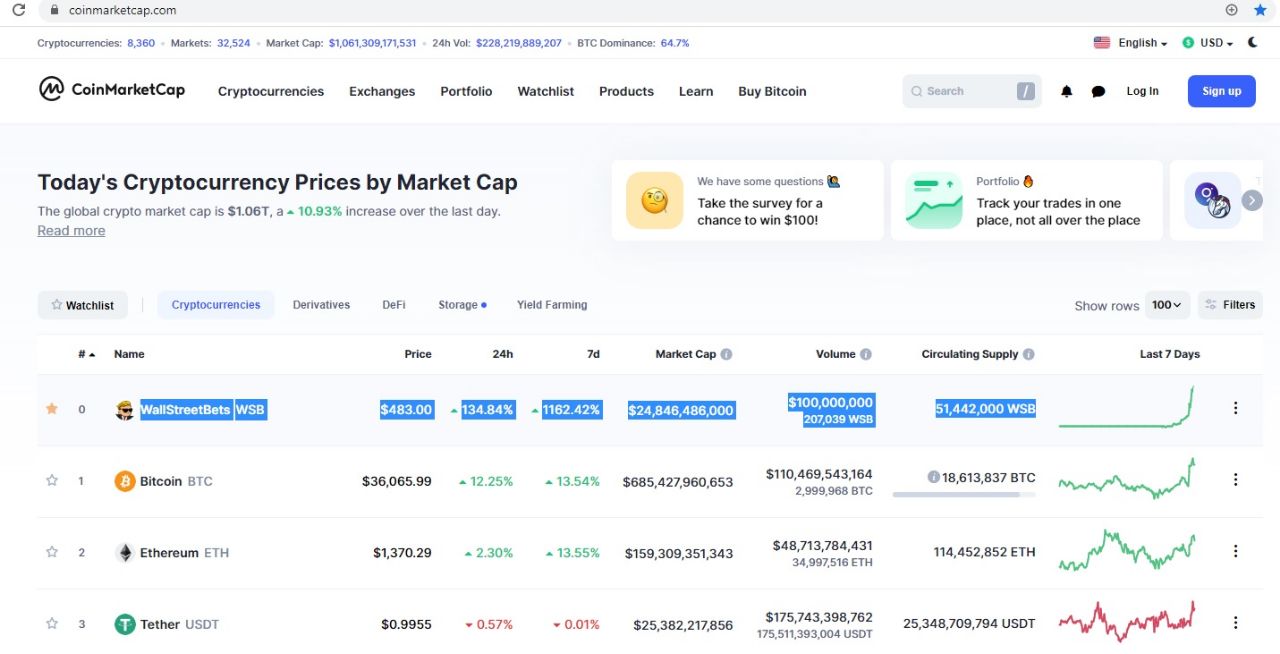The height and width of the screenshot is (654, 1280).
Task: Click the Tether coin logo
Action: coord(125,624)
